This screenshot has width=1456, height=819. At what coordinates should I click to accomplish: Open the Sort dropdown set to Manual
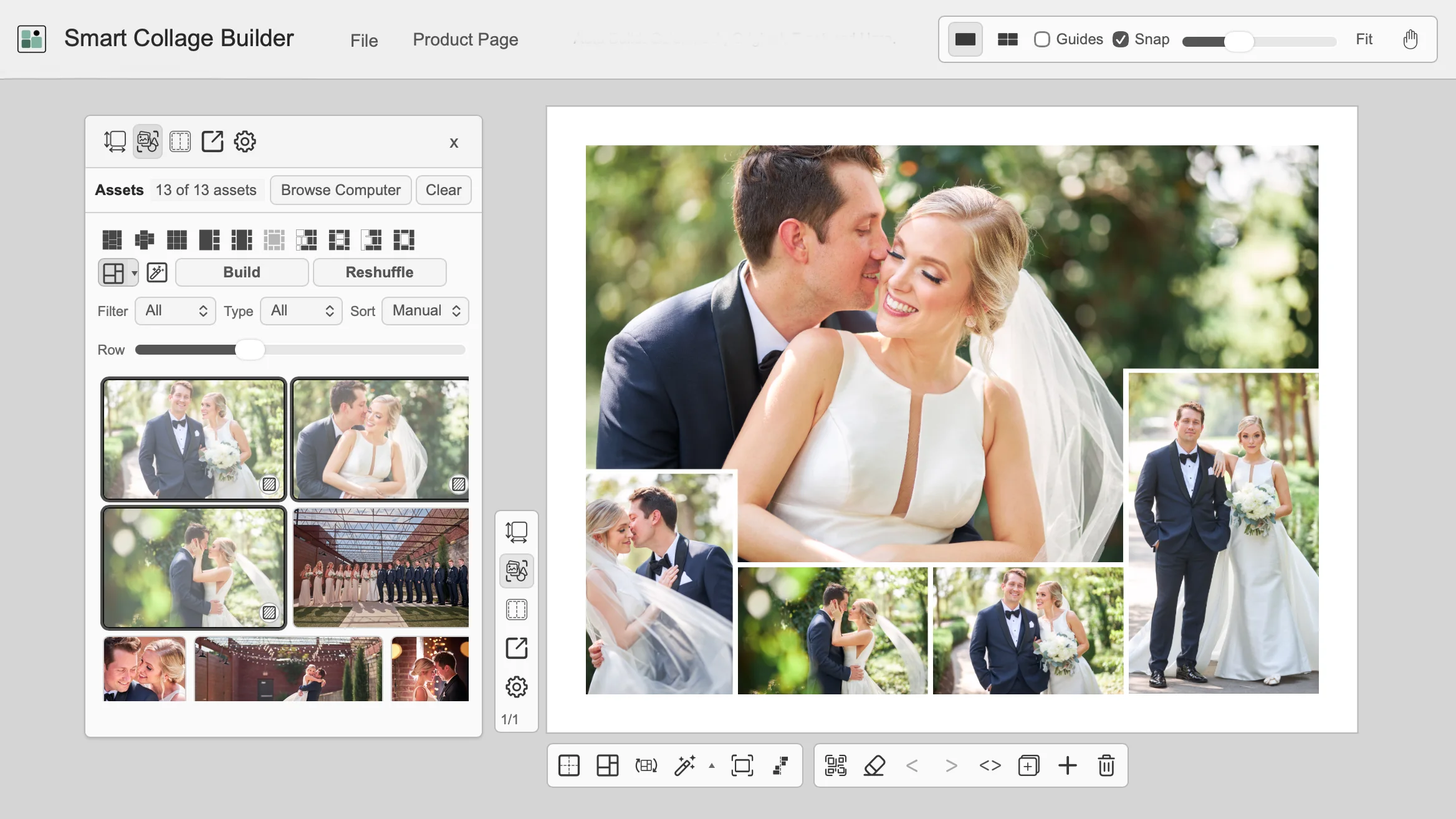click(x=426, y=310)
